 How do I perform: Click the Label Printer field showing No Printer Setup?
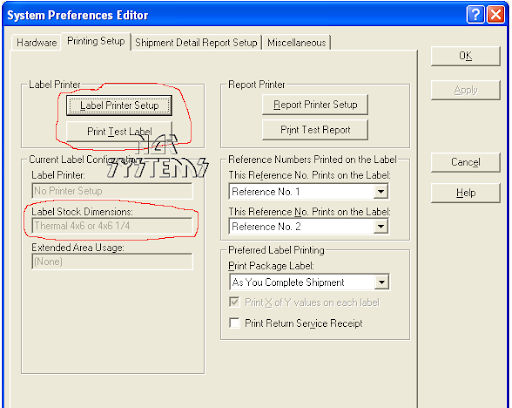(112, 191)
